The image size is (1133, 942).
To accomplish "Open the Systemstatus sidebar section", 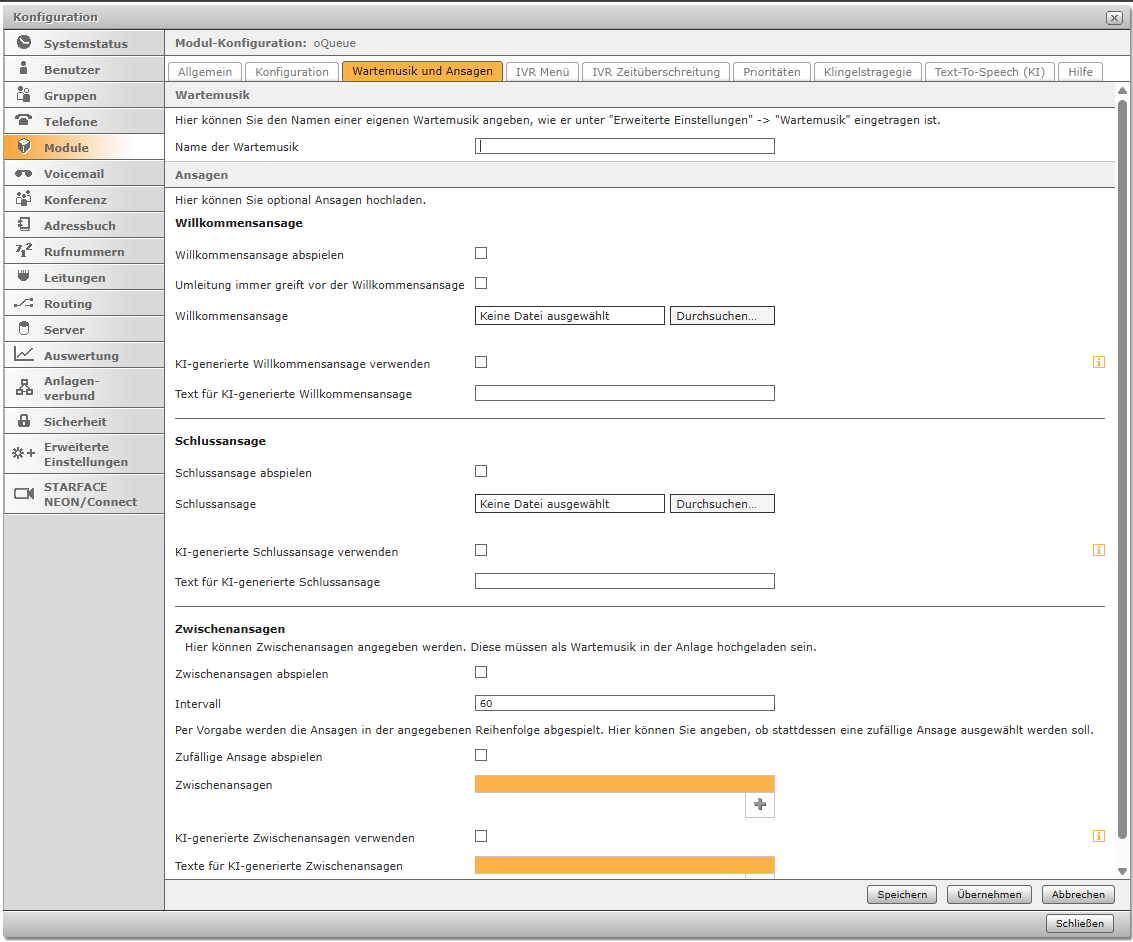I will coord(84,44).
